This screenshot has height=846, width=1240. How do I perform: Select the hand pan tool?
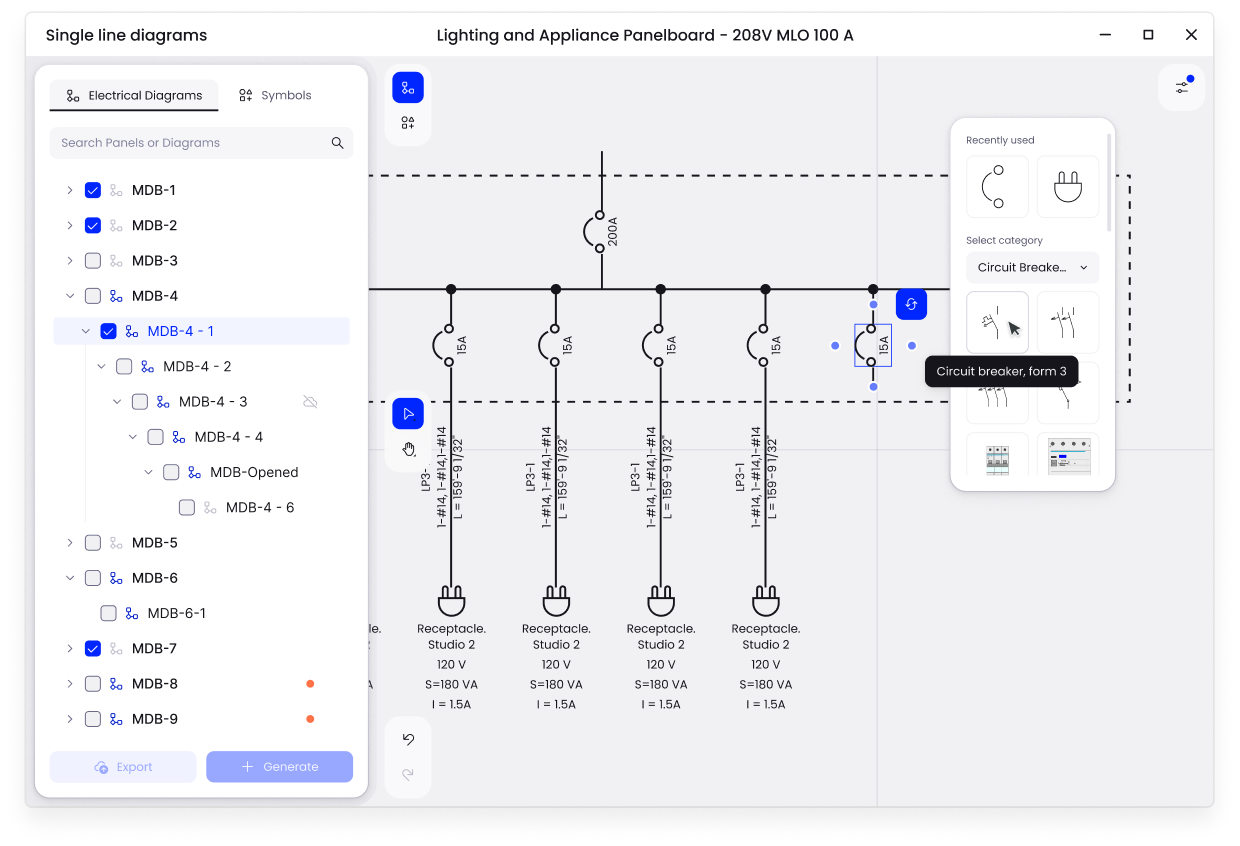click(x=408, y=449)
